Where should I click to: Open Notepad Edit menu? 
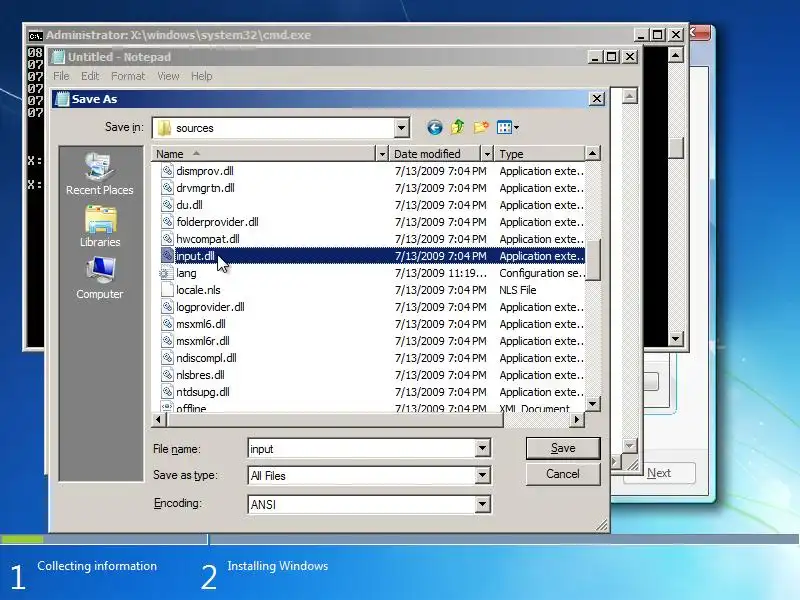[x=90, y=76]
